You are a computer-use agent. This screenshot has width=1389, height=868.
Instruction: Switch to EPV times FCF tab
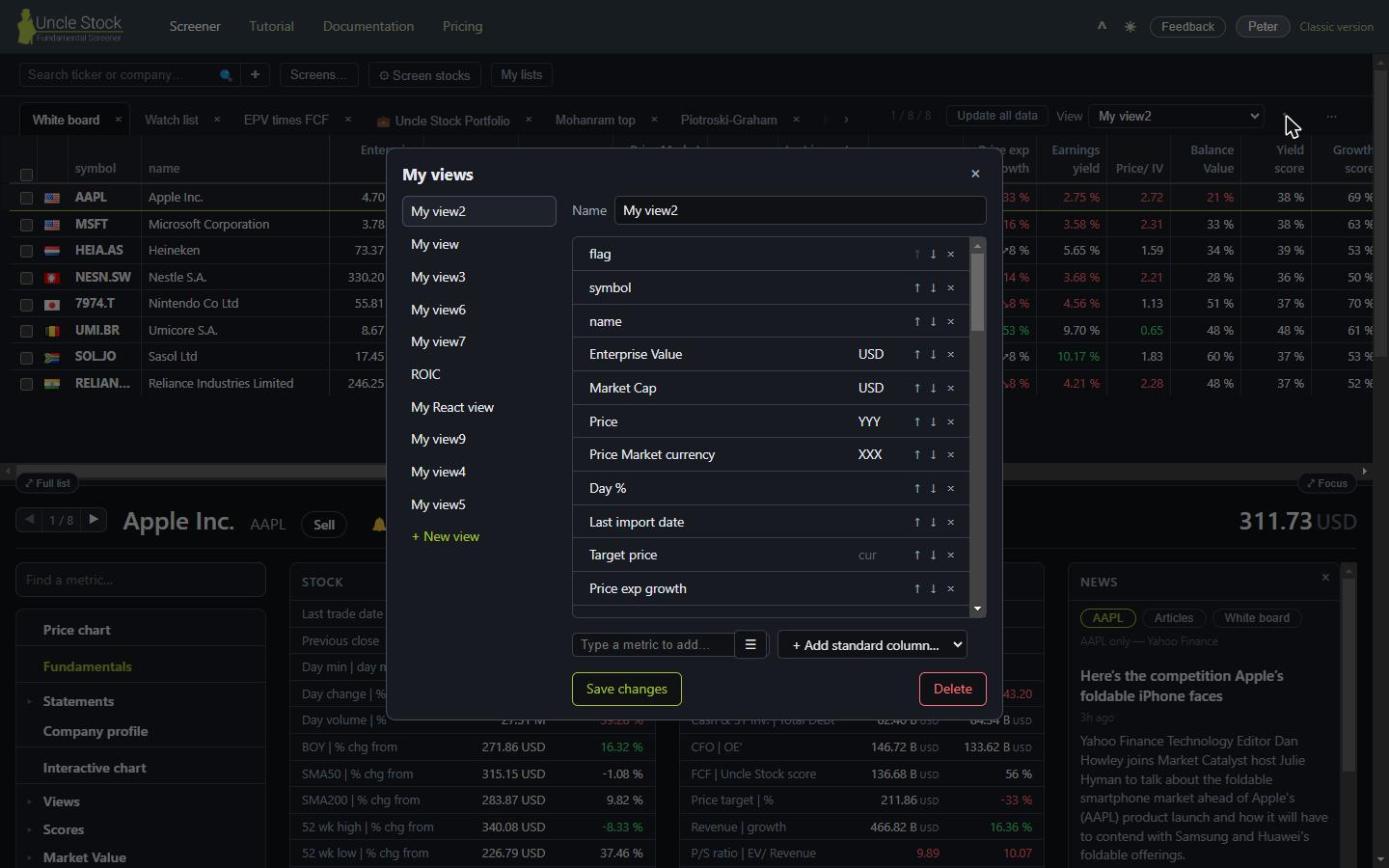click(x=286, y=120)
